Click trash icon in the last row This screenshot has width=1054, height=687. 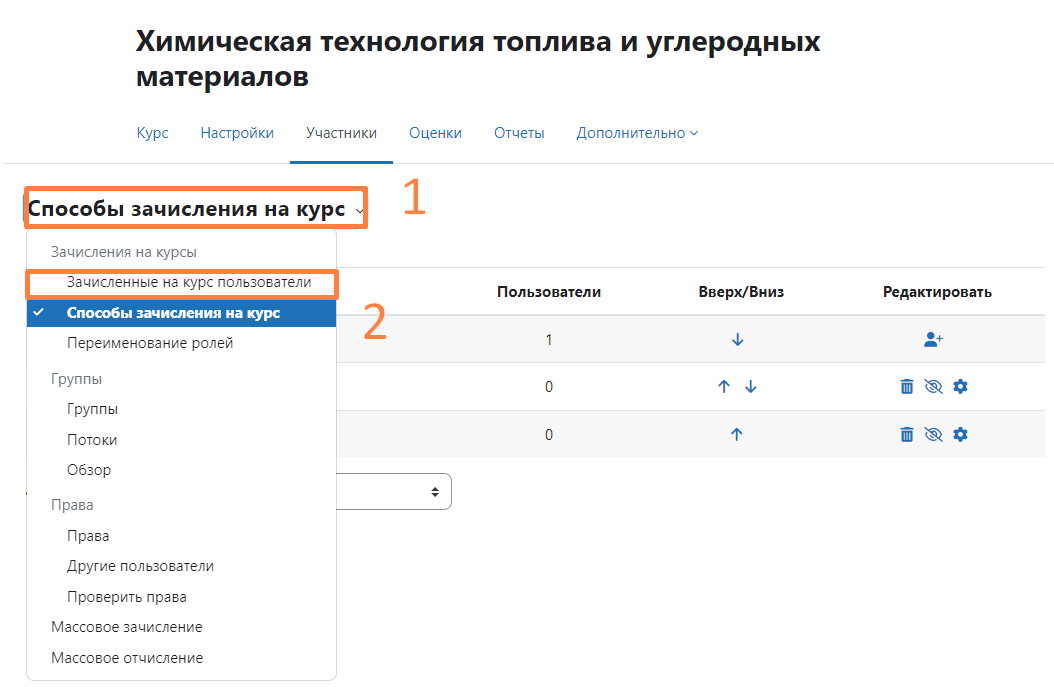point(907,435)
